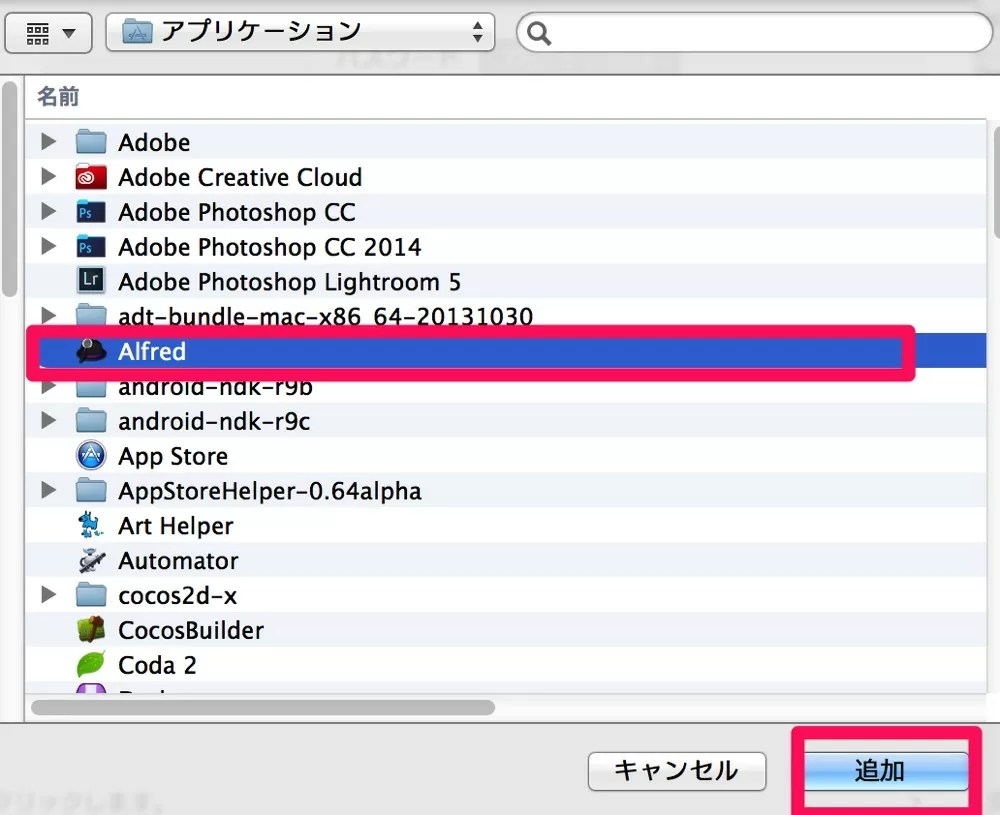Screen dimensions: 1000x815
Task: Select the Adobe Photoshop CC name
Action: pyautogui.click(x=237, y=212)
